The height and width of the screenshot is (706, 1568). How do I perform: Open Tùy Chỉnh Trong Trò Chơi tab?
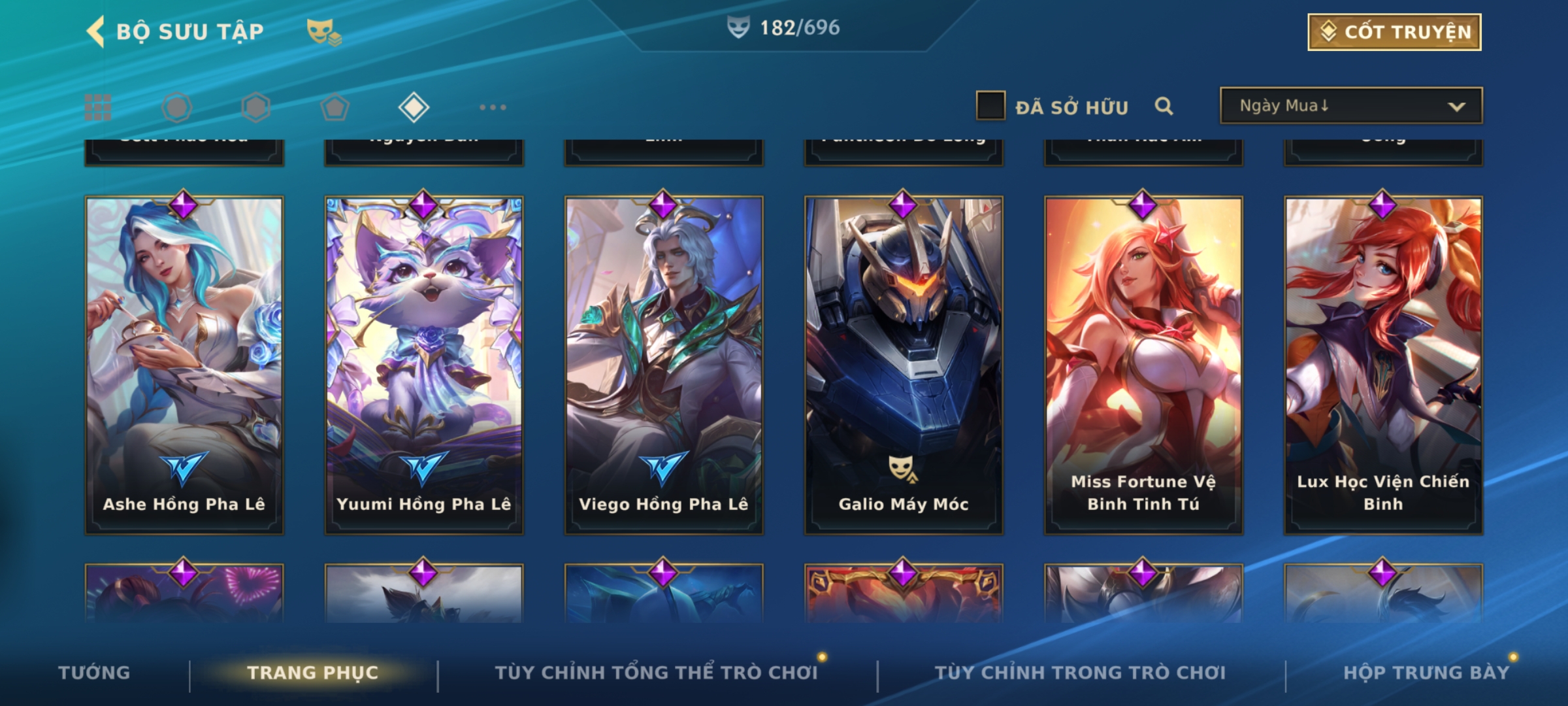click(x=1081, y=672)
